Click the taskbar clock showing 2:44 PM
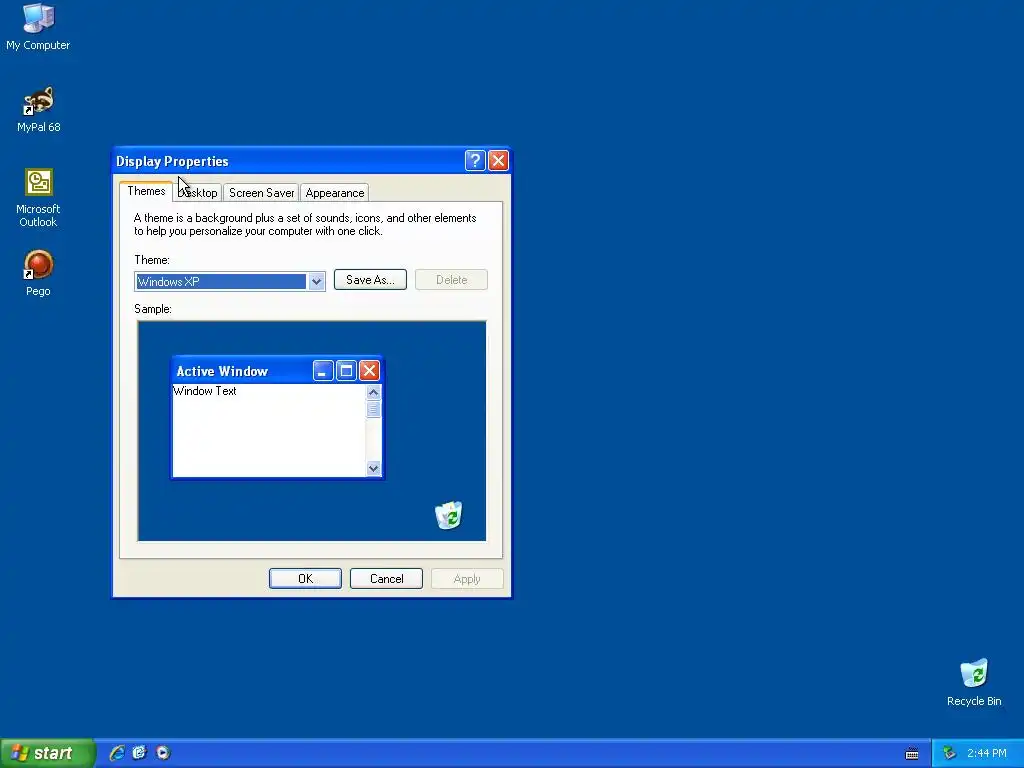 pyautogui.click(x=987, y=754)
